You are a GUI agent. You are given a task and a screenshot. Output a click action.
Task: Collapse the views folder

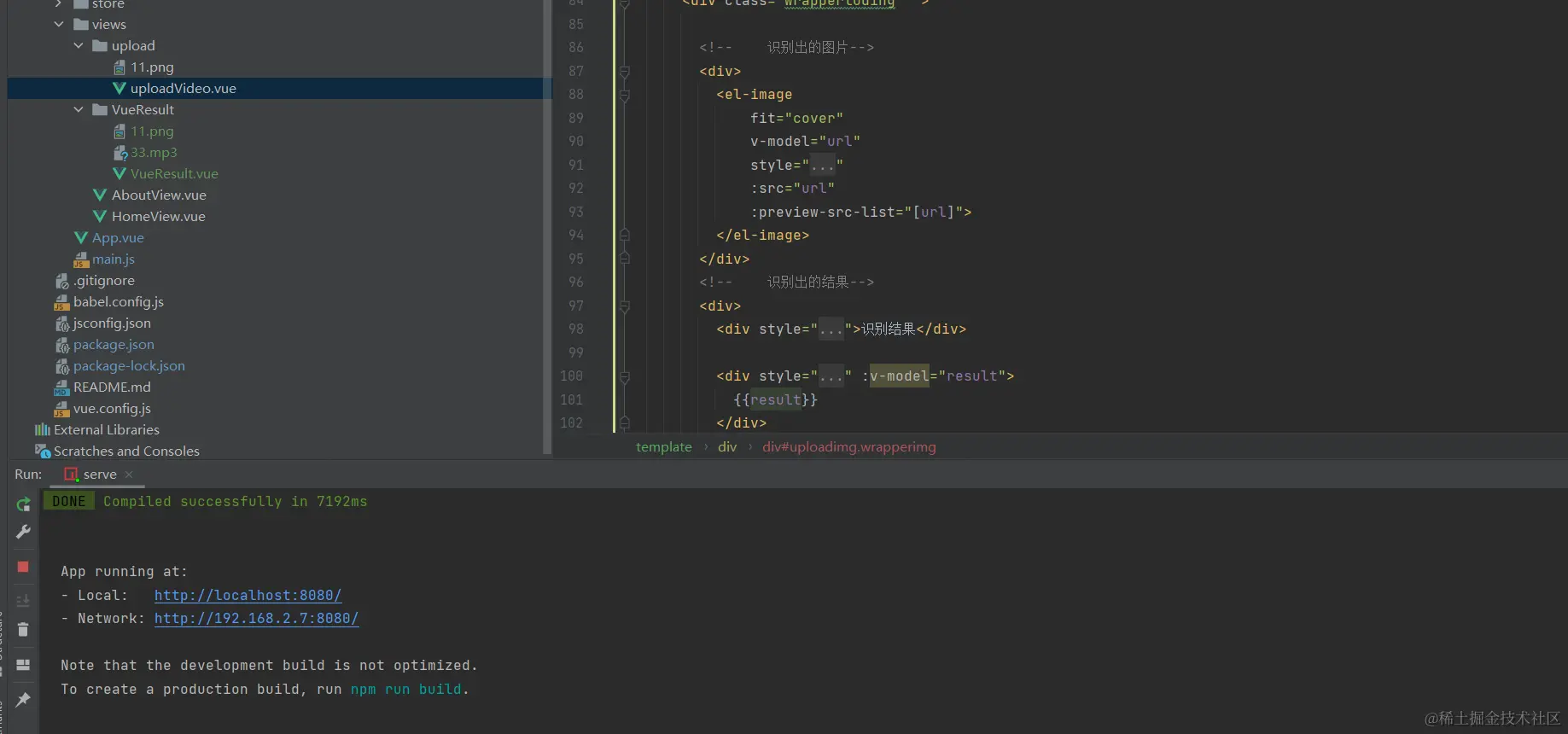point(59,24)
